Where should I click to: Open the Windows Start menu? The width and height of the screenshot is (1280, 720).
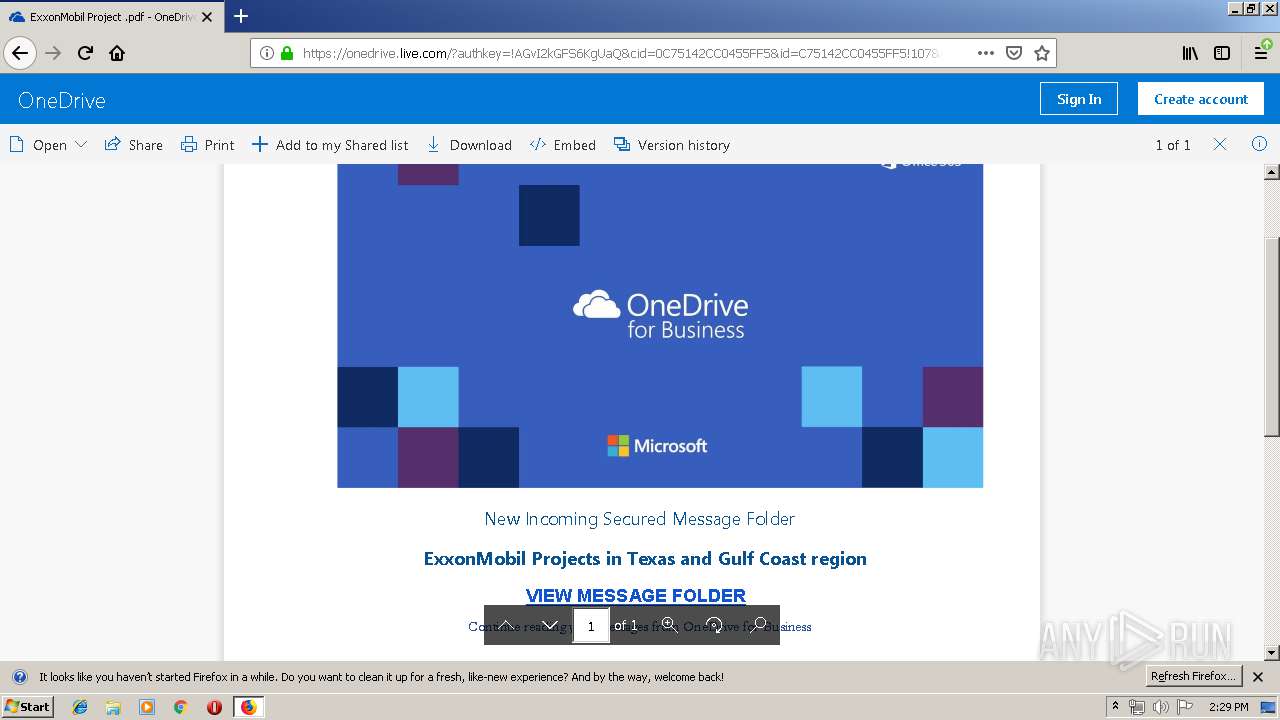pos(28,706)
